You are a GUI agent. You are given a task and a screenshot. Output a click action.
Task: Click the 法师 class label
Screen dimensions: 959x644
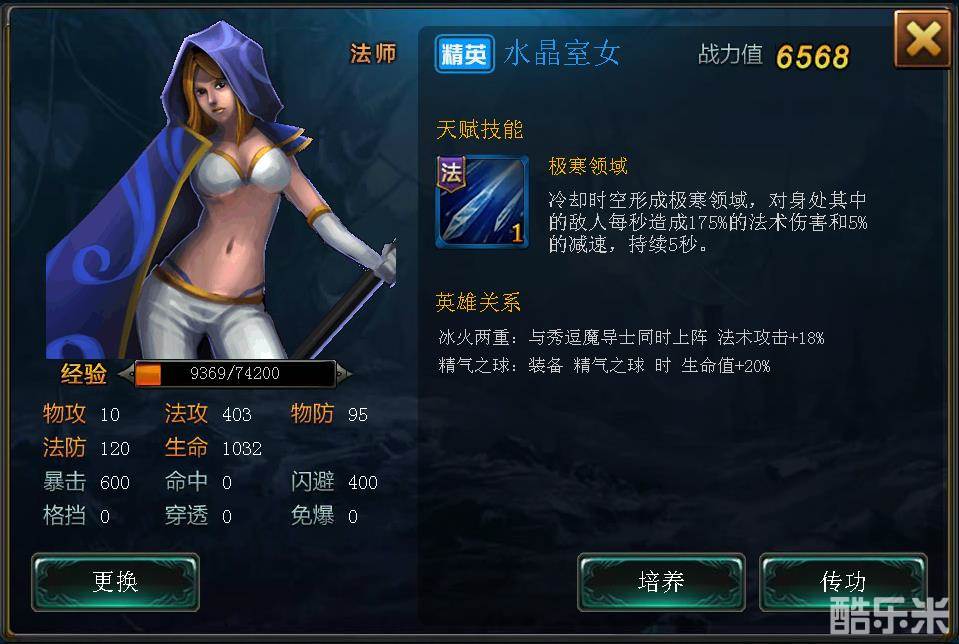(373, 54)
